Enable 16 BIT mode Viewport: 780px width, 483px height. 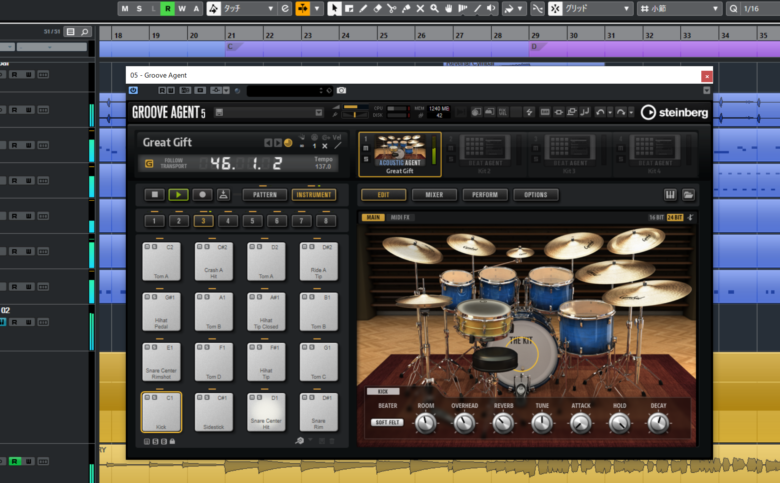pyautogui.click(x=656, y=217)
